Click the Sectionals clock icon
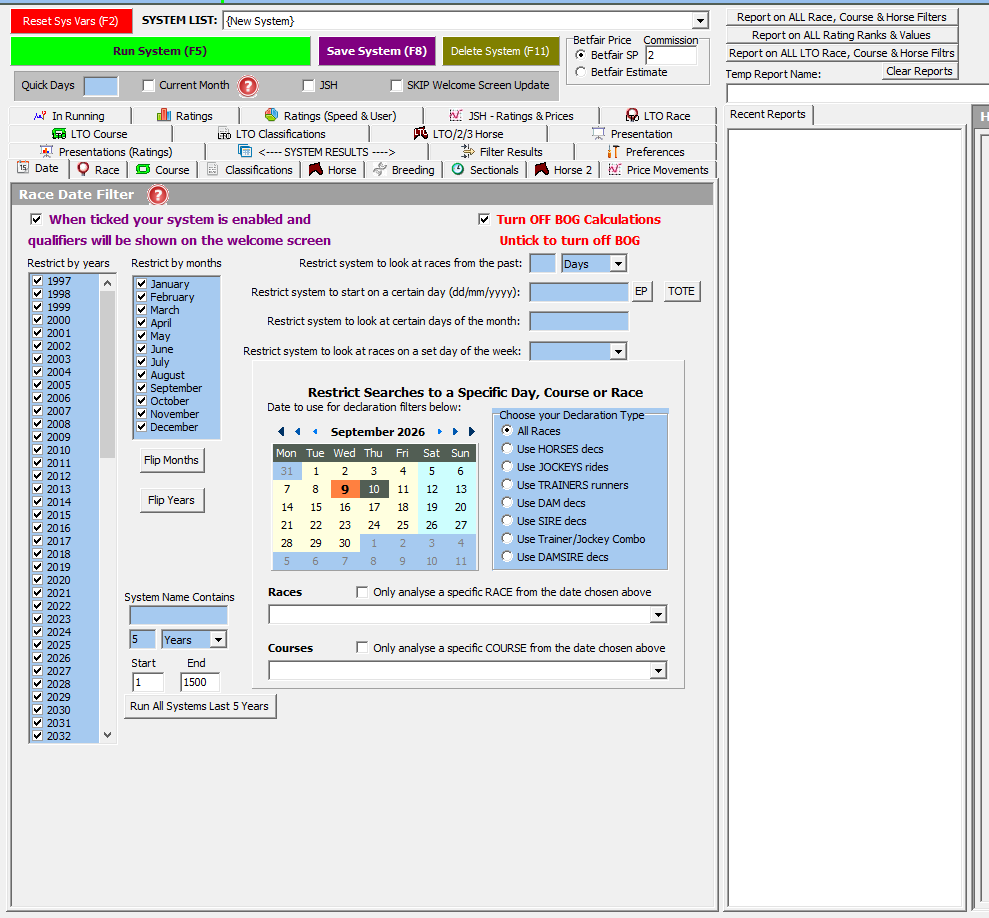Image resolution: width=989 pixels, height=918 pixels. (x=458, y=169)
